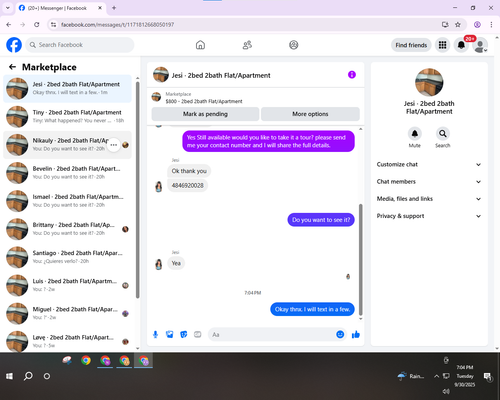Viewport: 500px width, 400px height.
Task: Open the Menu grid icon
Action: coord(442,45)
